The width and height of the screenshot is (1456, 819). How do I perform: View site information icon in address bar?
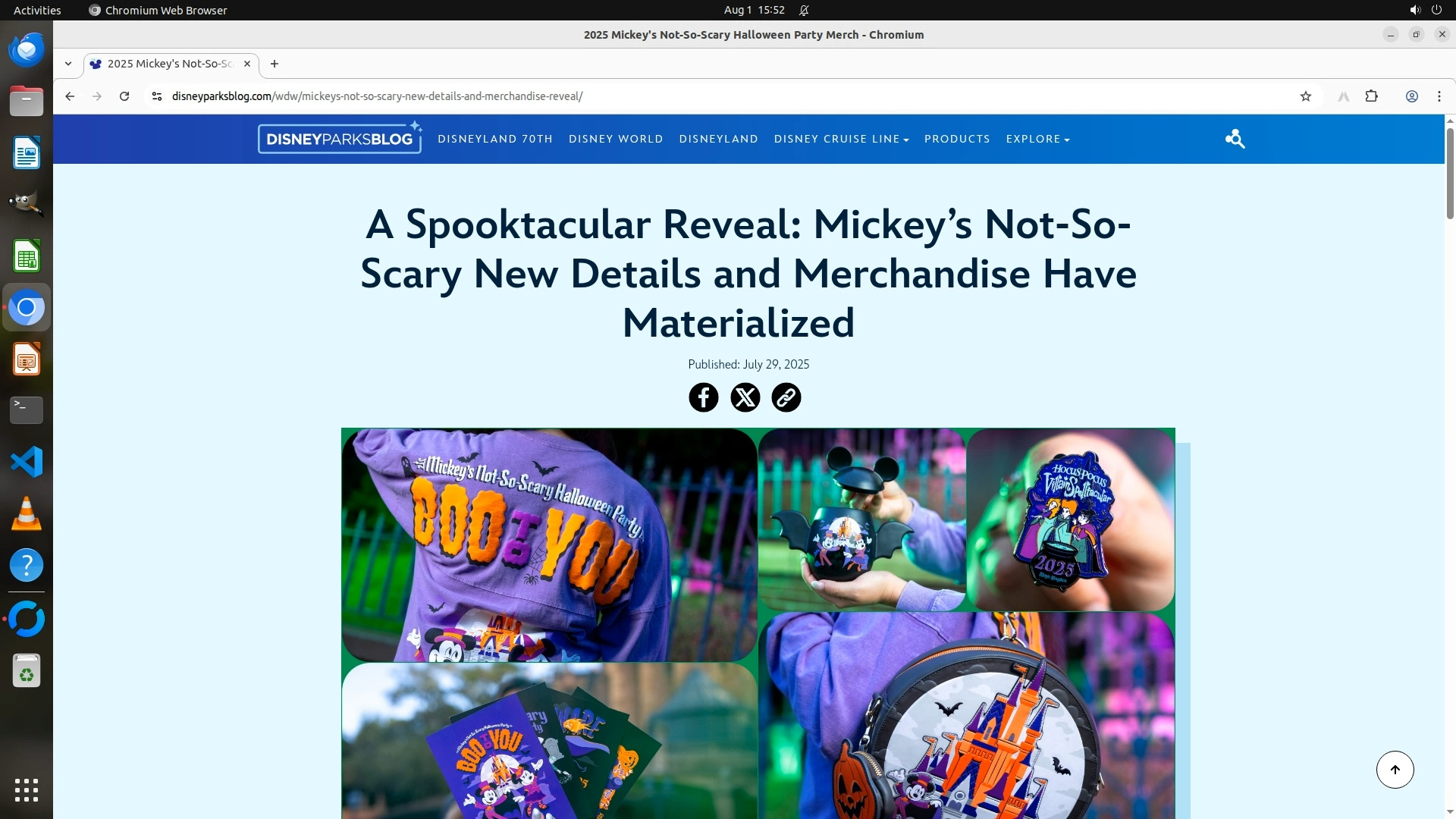tap(156, 96)
